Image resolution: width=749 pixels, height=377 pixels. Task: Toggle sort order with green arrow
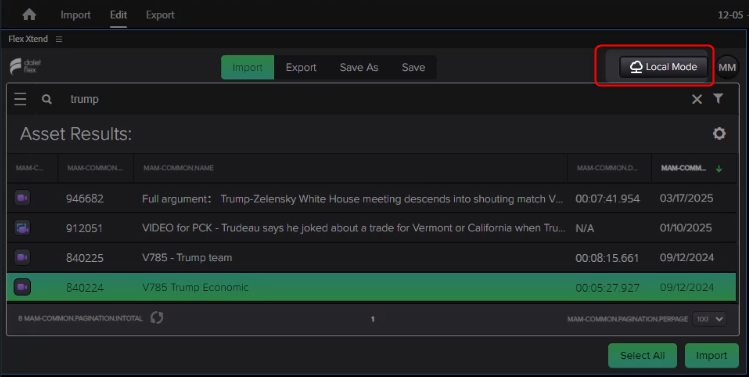coord(719,168)
